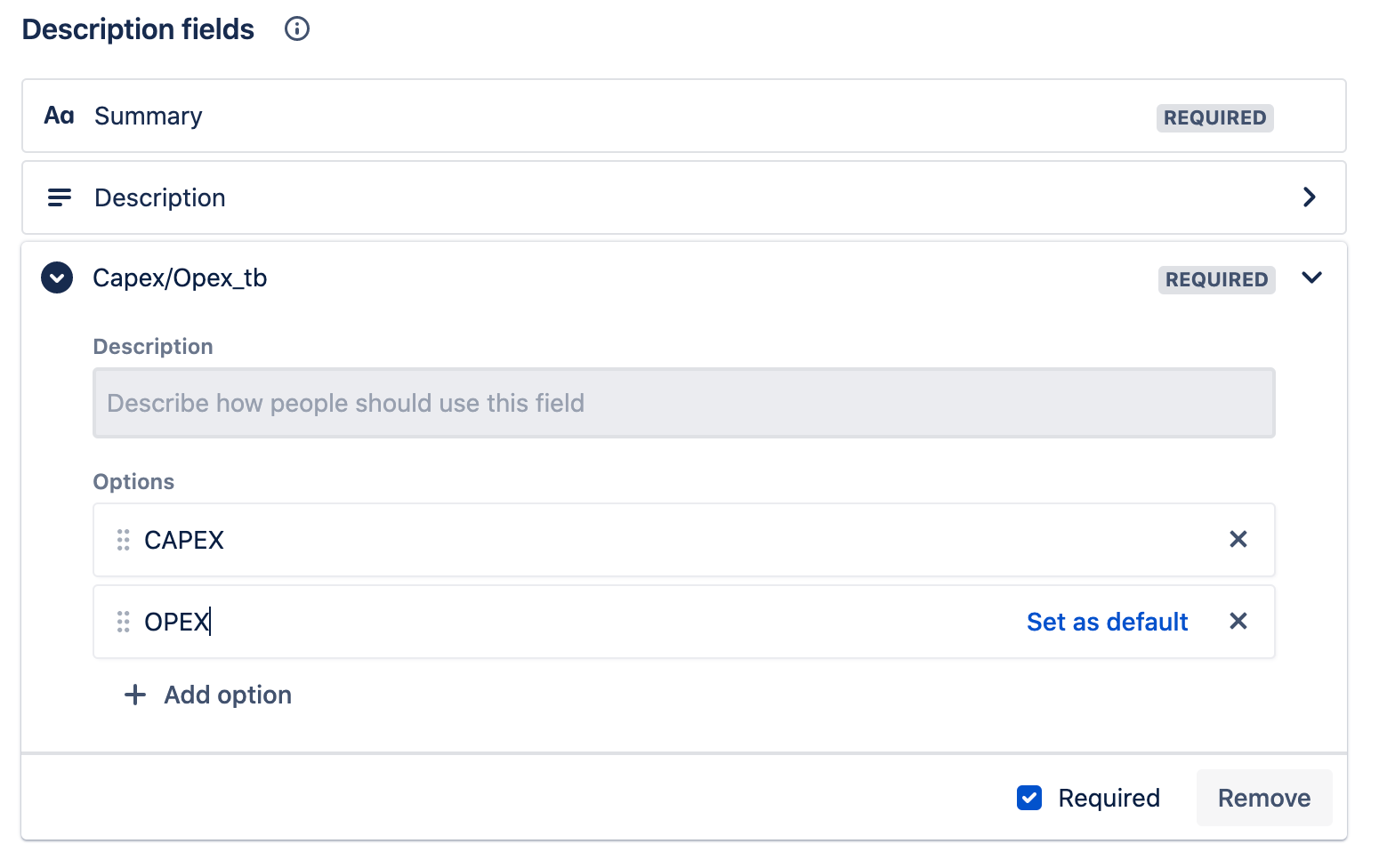Screen dimensions: 1379x868
Task: Collapse the Capex/Opex_tb field panel chevron
Action: coord(1312,277)
